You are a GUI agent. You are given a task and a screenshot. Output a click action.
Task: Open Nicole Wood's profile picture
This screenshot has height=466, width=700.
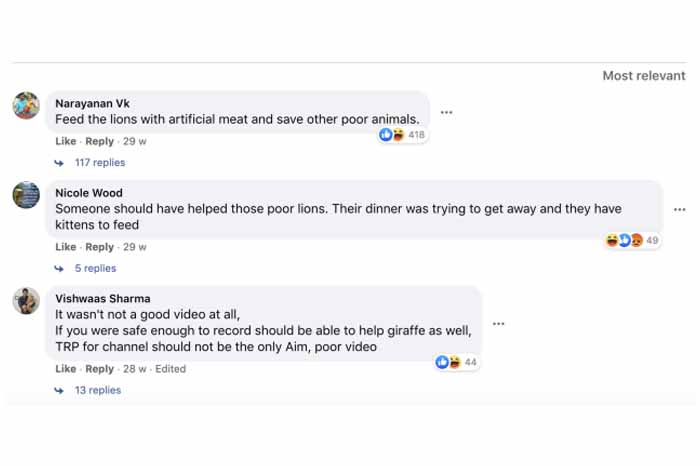(x=26, y=194)
